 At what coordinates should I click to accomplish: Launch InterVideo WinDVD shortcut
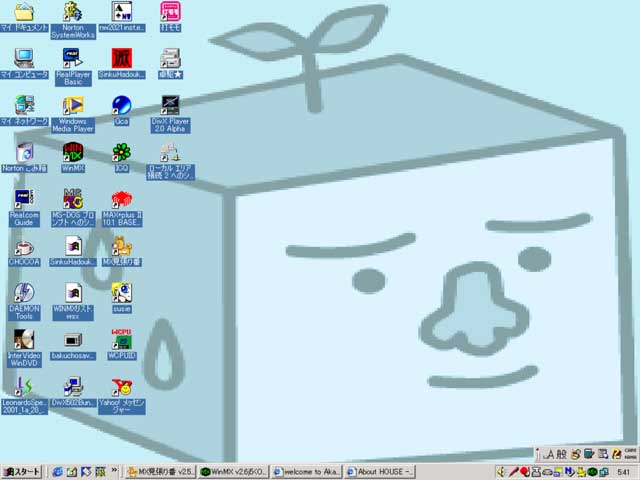pyautogui.click(x=24, y=338)
